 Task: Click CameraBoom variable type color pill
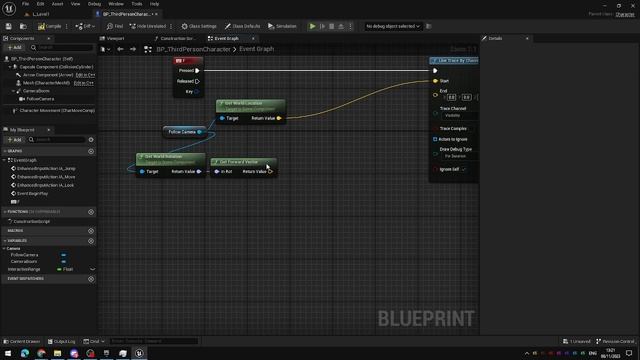point(64,262)
